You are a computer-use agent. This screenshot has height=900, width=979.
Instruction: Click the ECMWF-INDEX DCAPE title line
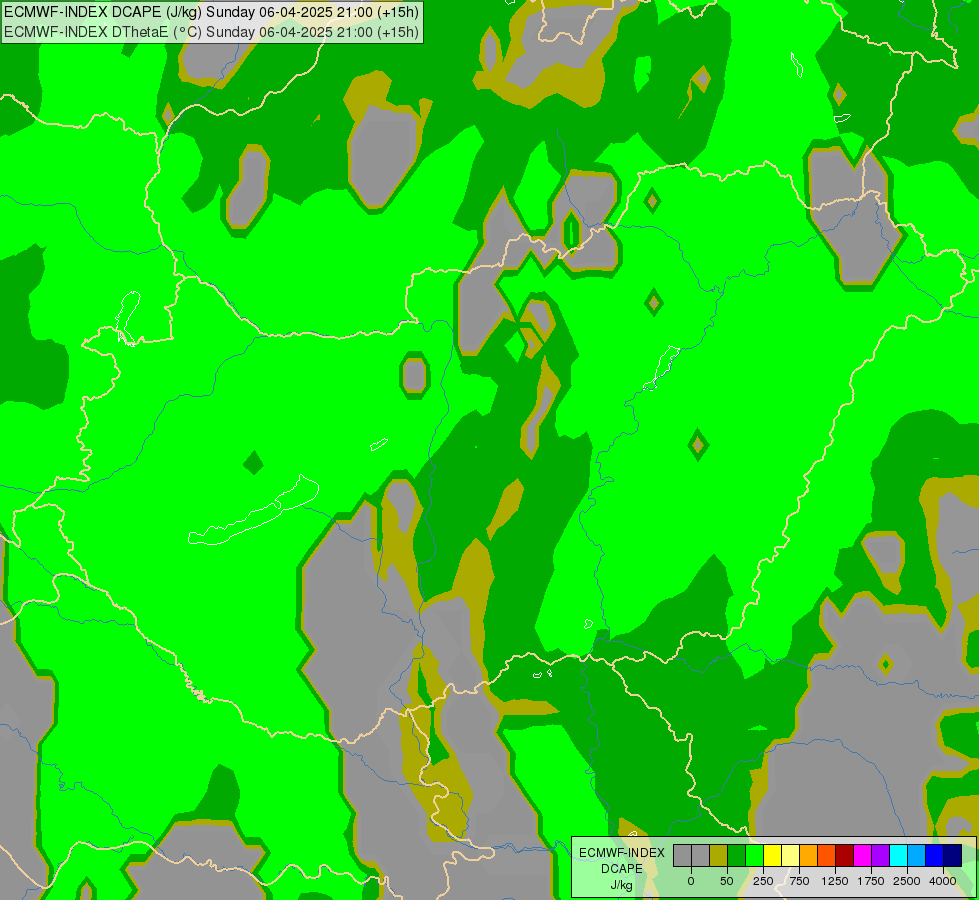(212, 12)
